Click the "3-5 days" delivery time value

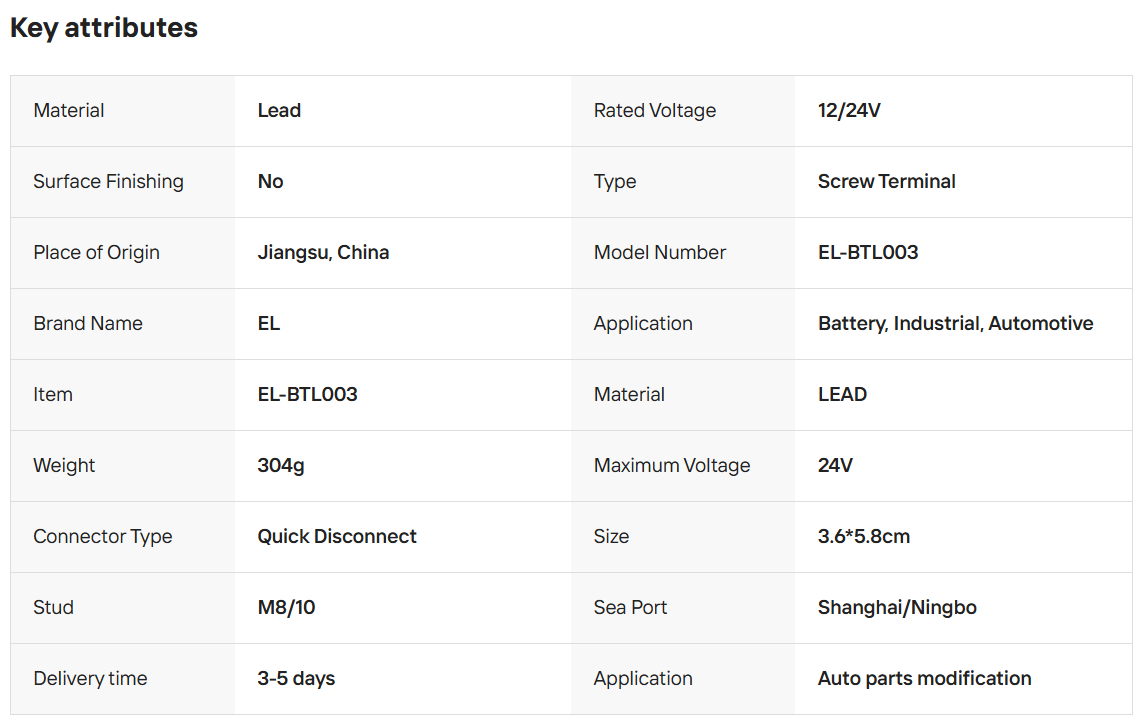(x=296, y=679)
